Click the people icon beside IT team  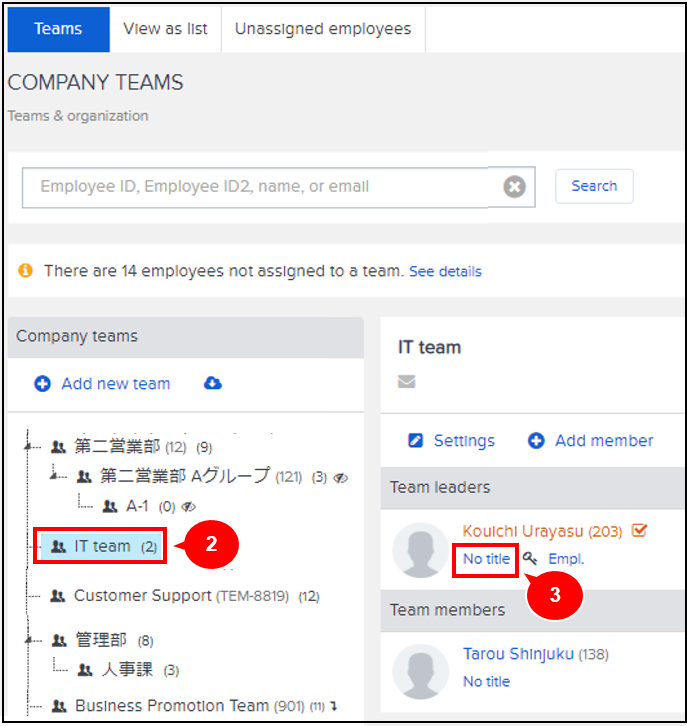(58, 546)
